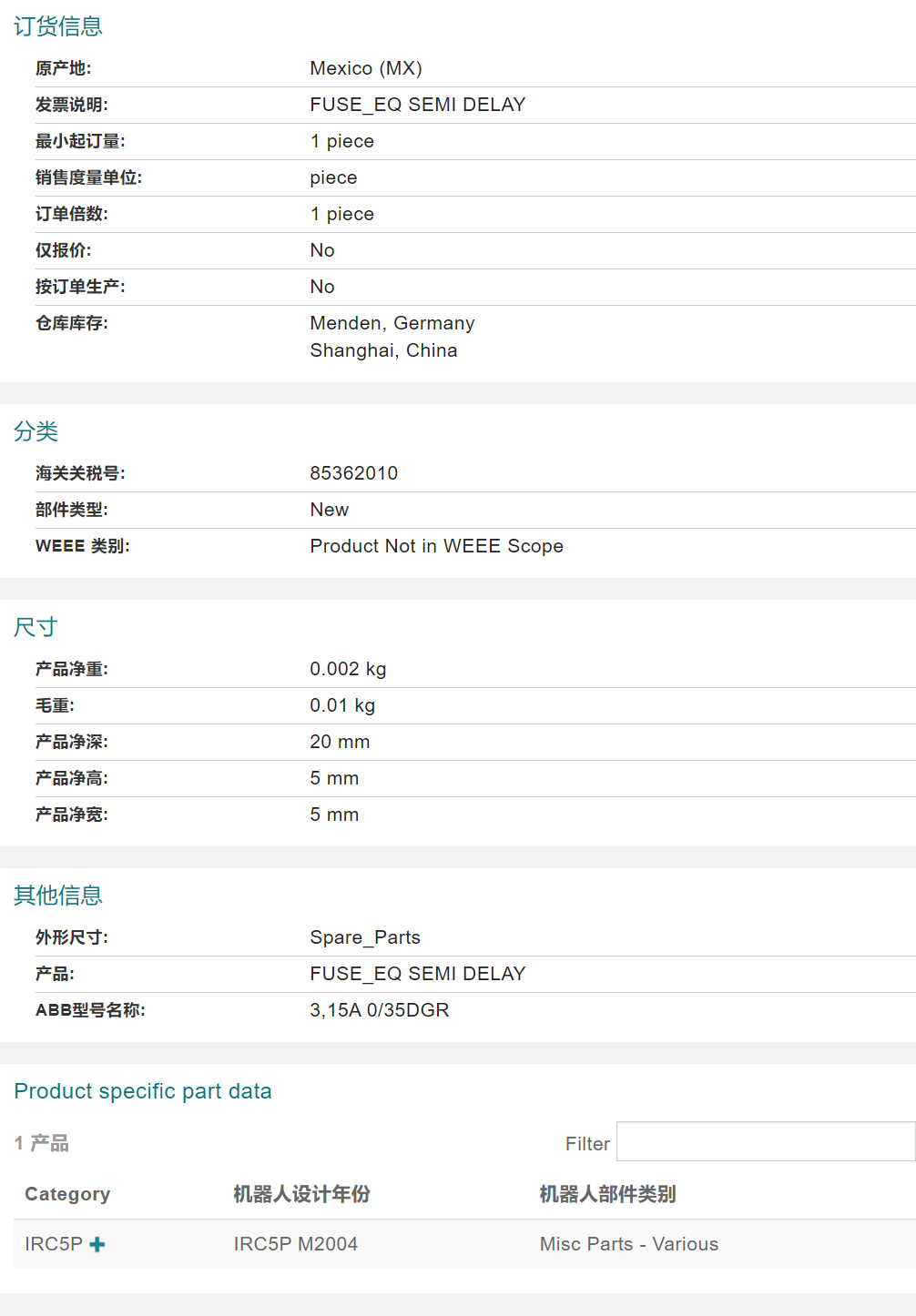Click the Shanghai, China warehouse entry

383,350
